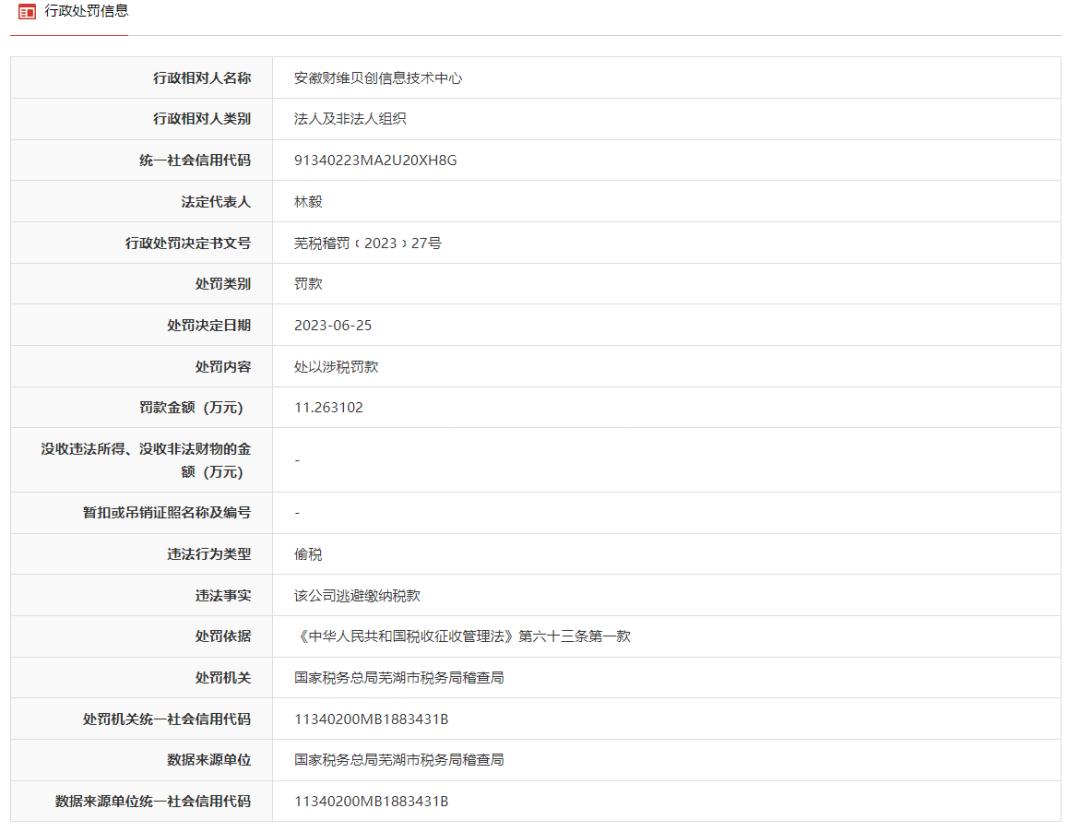This screenshot has height=832, width=1080.
Task: Click the 处罚机关 label
Action: point(223,677)
